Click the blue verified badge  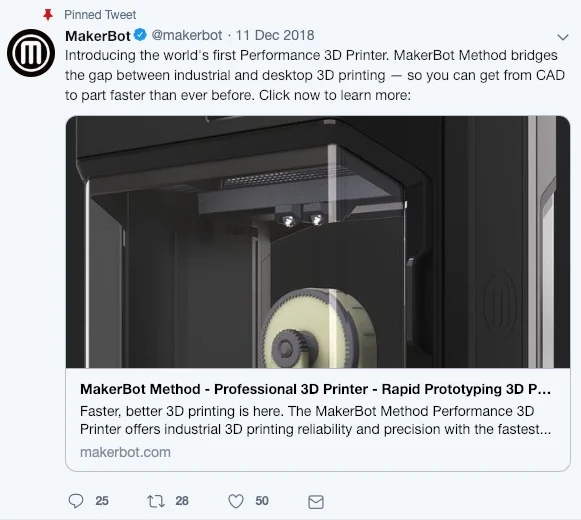click(x=140, y=35)
